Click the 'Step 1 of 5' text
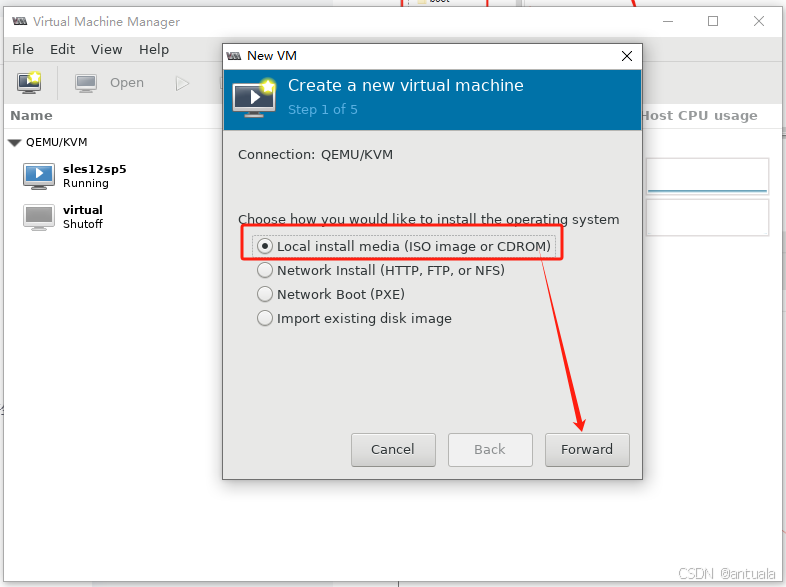This screenshot has width=786, height=587. coord(323,110)
